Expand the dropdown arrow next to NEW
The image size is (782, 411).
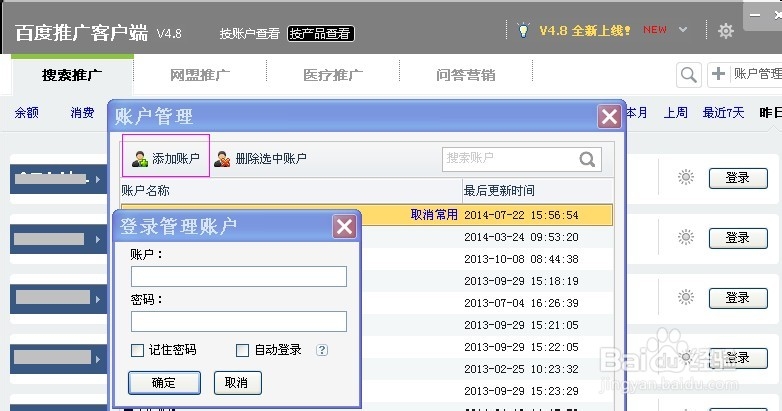(683, 29)
